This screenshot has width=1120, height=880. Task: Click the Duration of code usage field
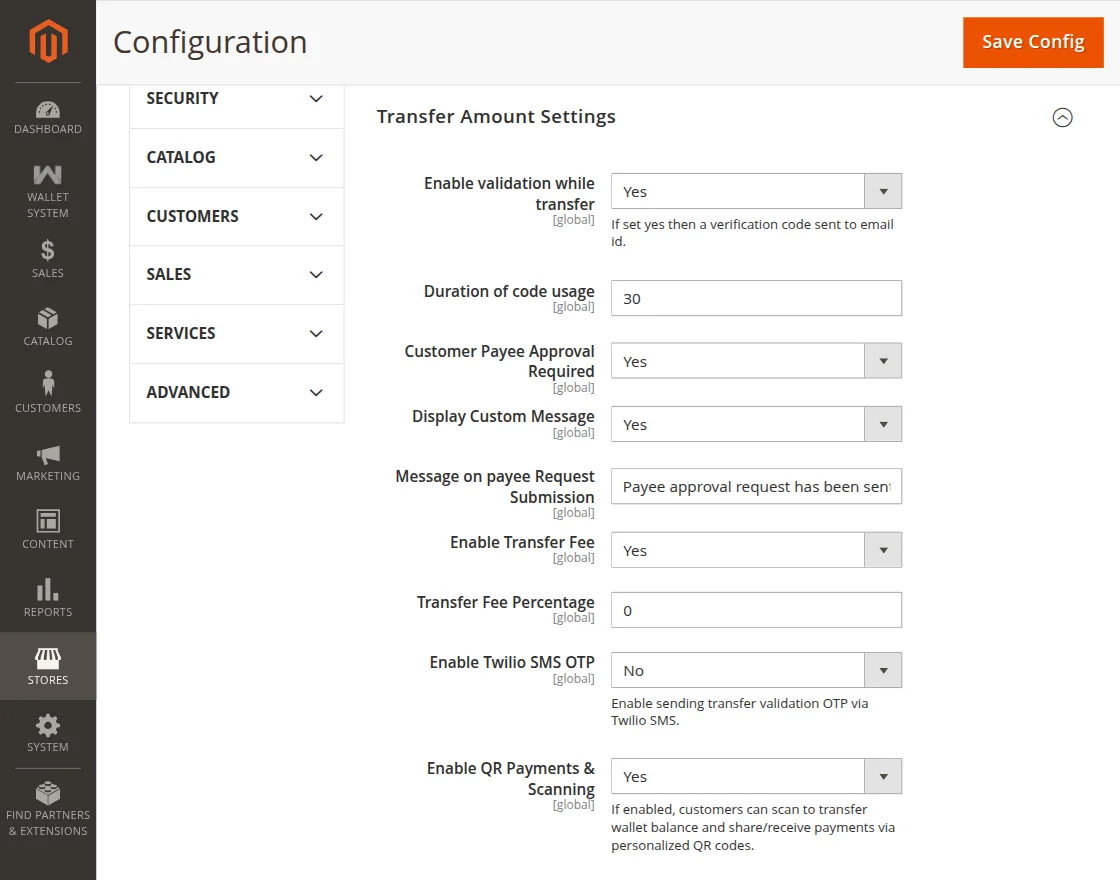tap(756, 299)
